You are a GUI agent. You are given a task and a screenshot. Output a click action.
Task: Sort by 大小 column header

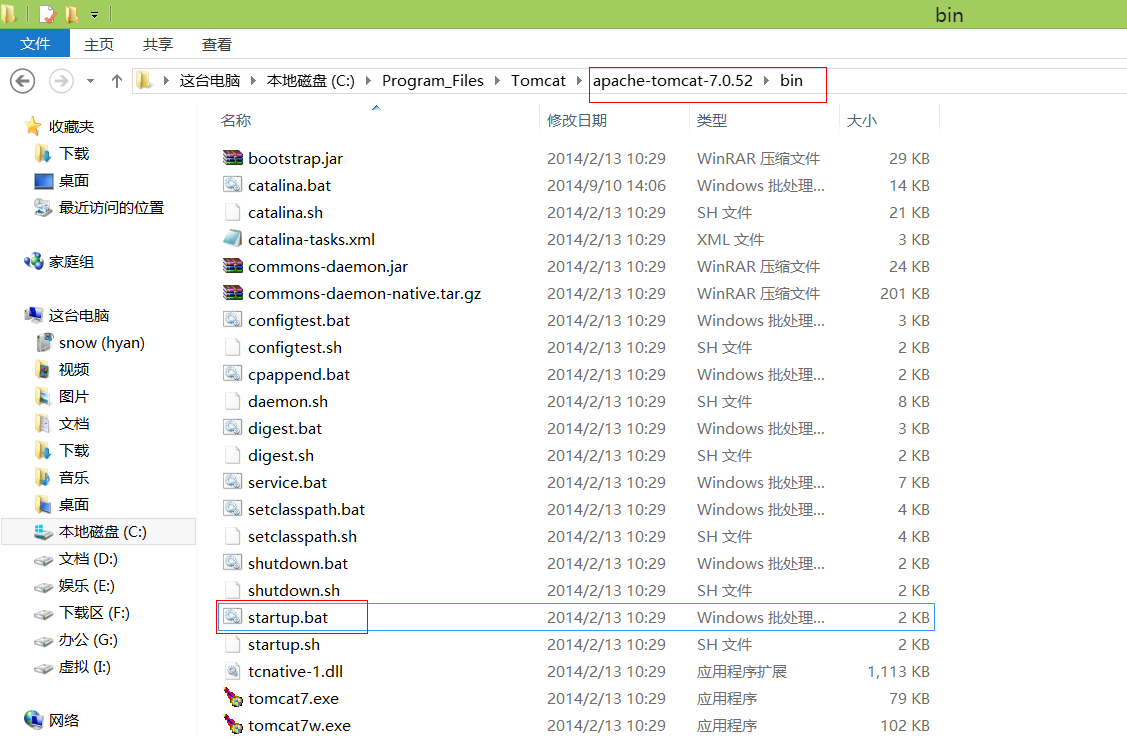click(861, 120)
